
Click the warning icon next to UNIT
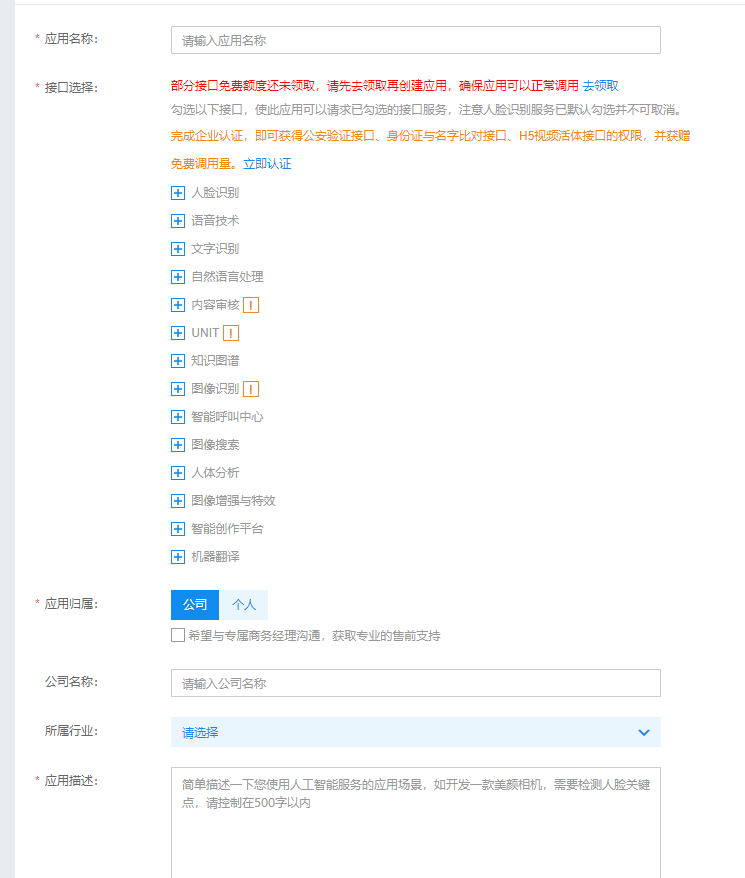coord(231,333)
